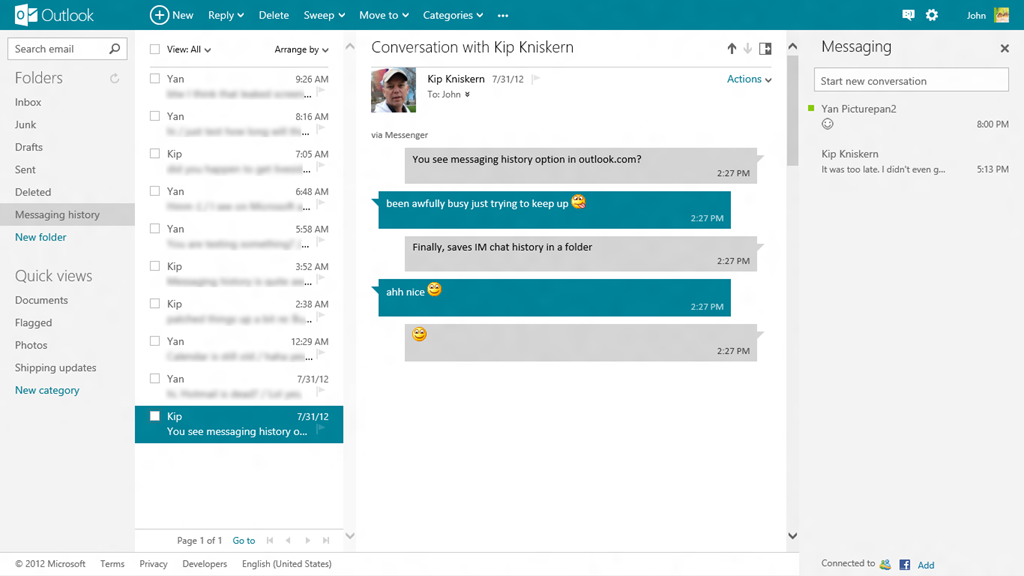Flag the Yan 9:26 AM message

(321, 92)
